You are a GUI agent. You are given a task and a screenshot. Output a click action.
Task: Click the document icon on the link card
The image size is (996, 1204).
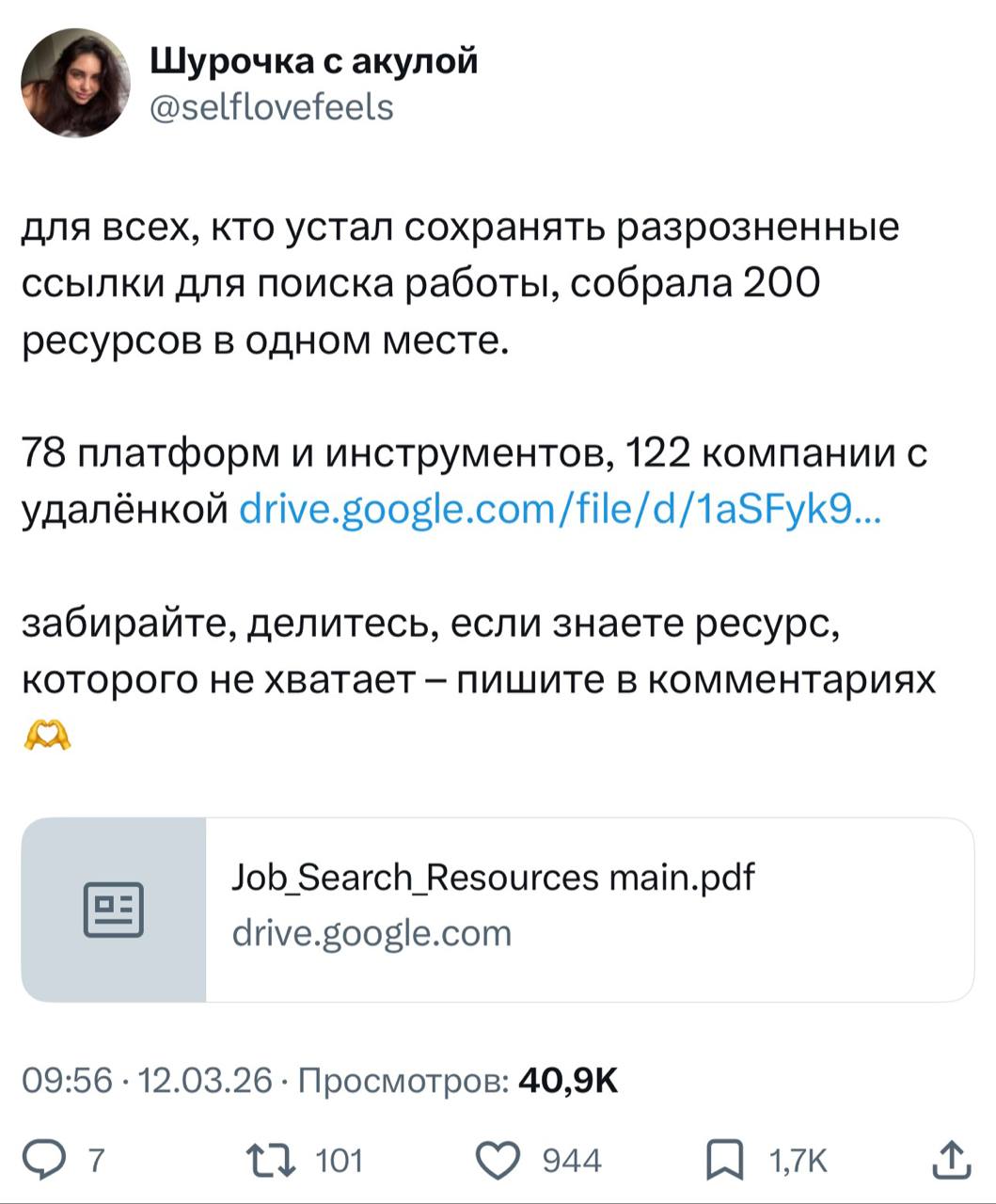[114, 910]
